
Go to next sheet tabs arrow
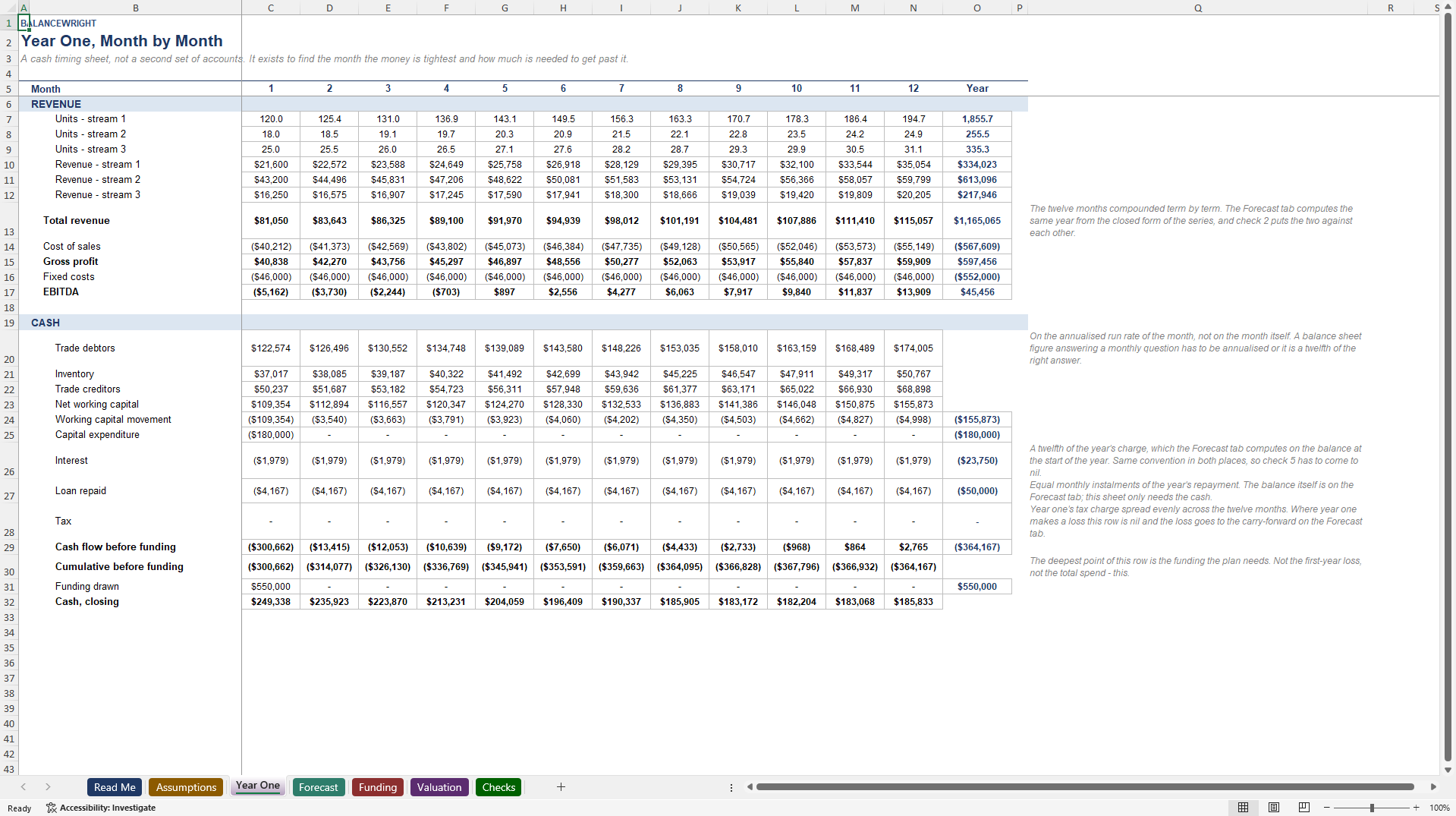tap(48, 787)
